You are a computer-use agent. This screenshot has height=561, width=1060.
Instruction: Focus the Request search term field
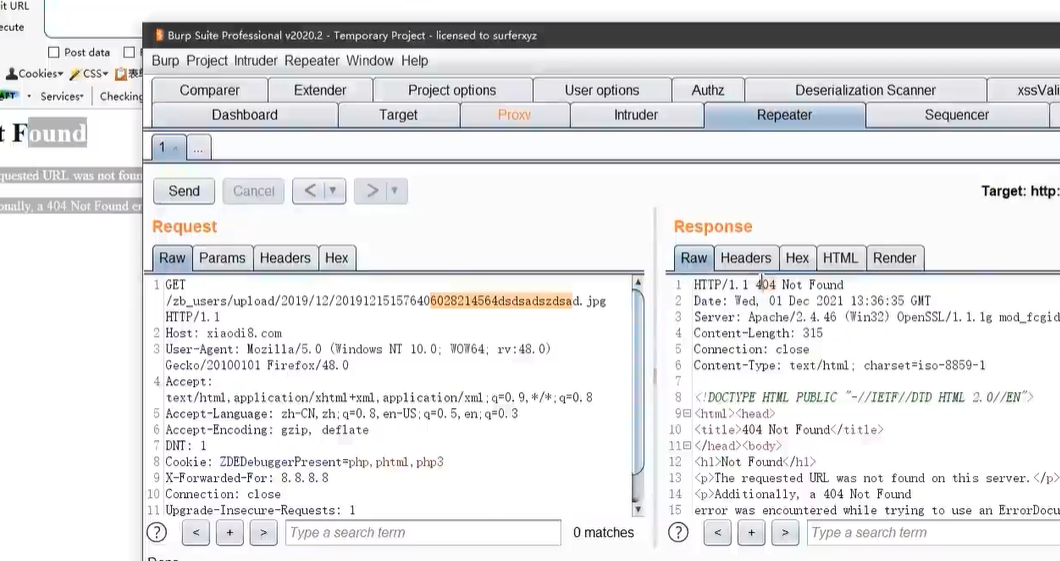click(x=423, y=533)
